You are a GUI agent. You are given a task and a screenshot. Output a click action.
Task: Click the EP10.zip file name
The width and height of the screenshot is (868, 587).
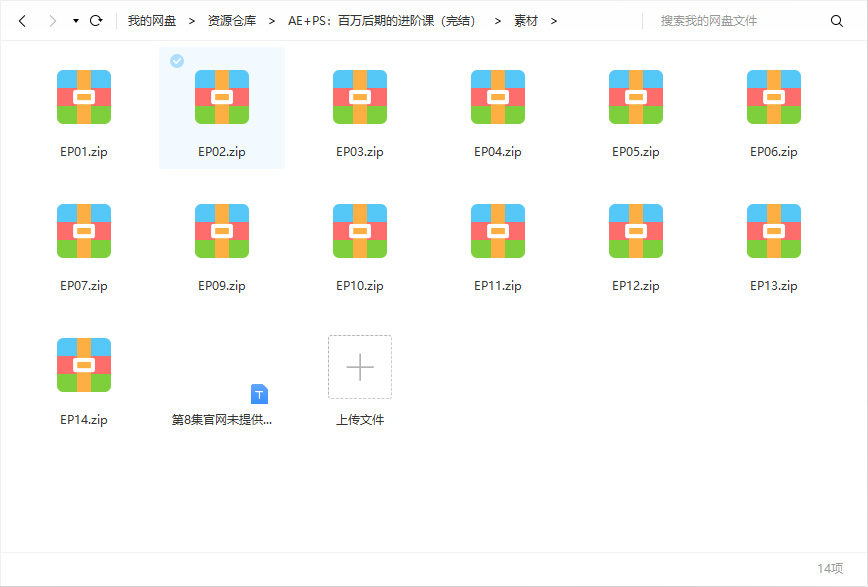tap(360, 286)
